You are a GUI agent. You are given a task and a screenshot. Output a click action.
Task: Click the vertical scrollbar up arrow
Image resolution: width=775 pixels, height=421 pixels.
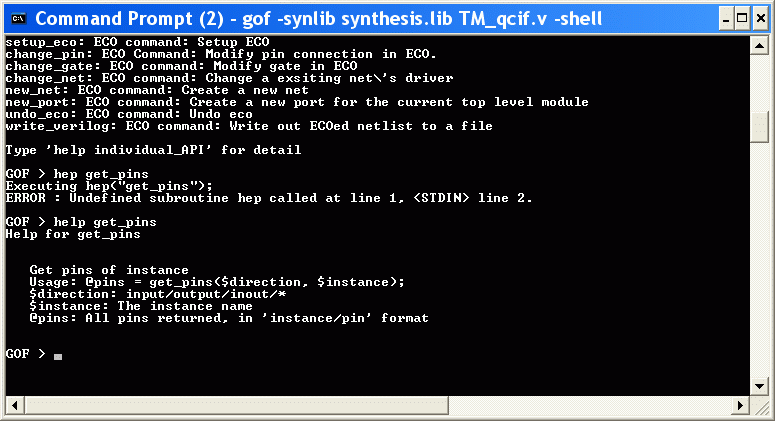(759, 46)
